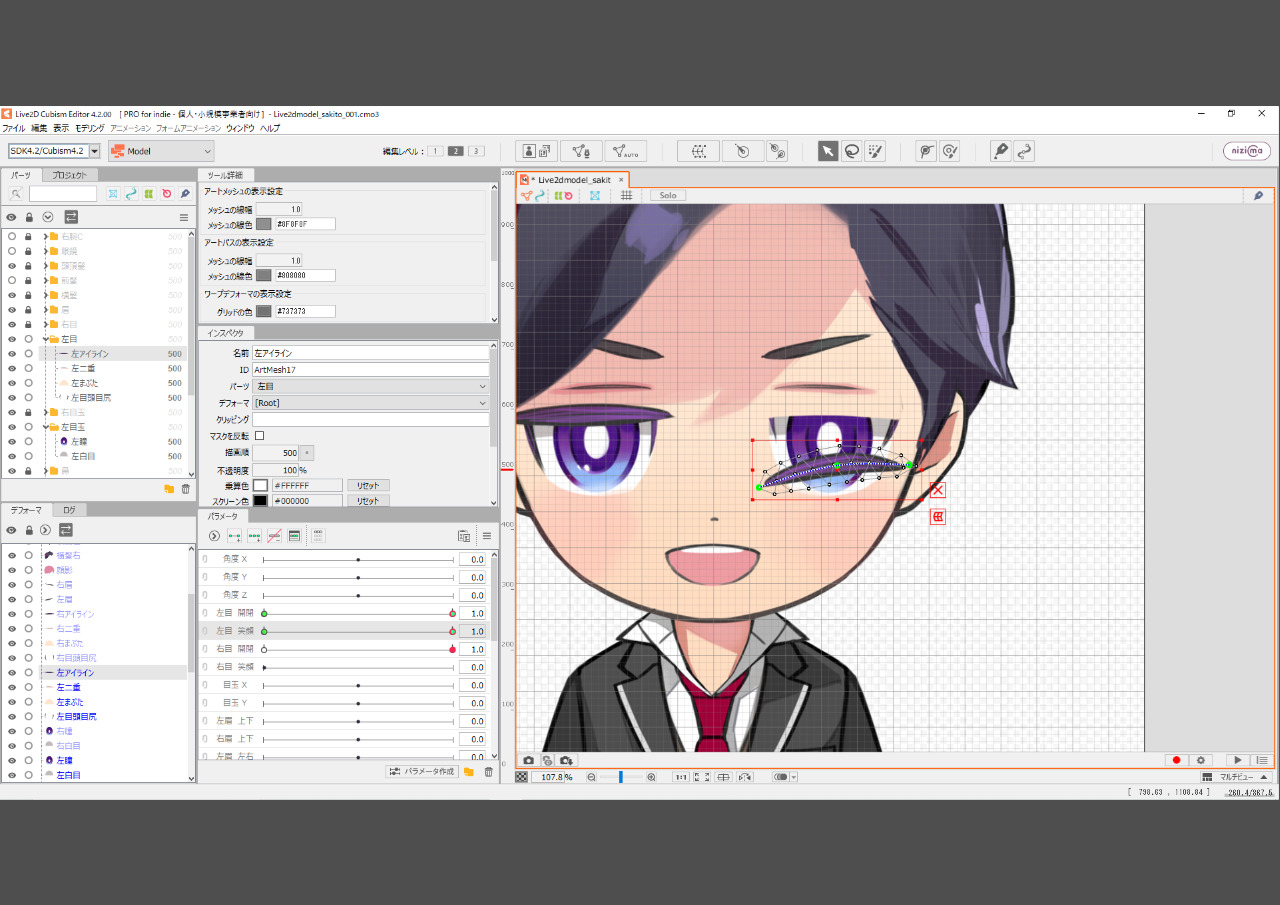Viewport: 1280px width, 905px height.
Task: Select the Create rotation deformer tool
Action: click(743, 151)
